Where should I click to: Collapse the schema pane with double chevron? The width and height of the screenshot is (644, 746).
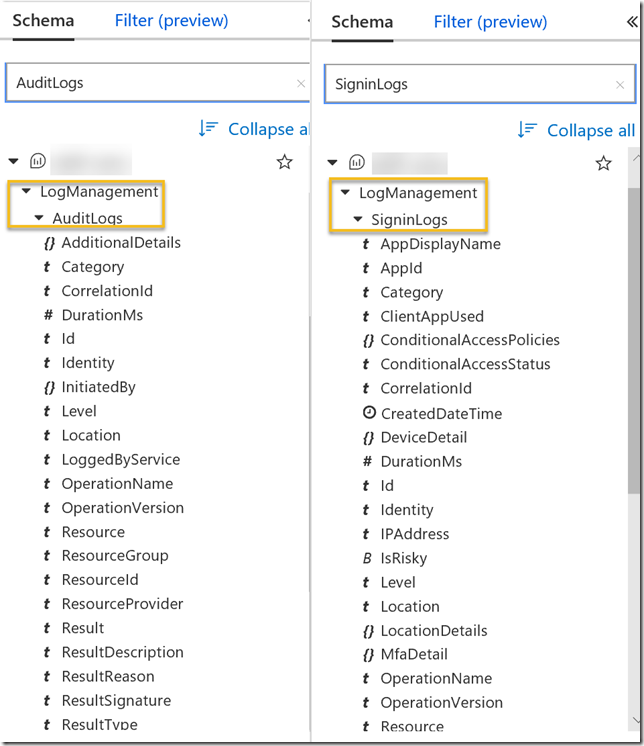(632, 22)
